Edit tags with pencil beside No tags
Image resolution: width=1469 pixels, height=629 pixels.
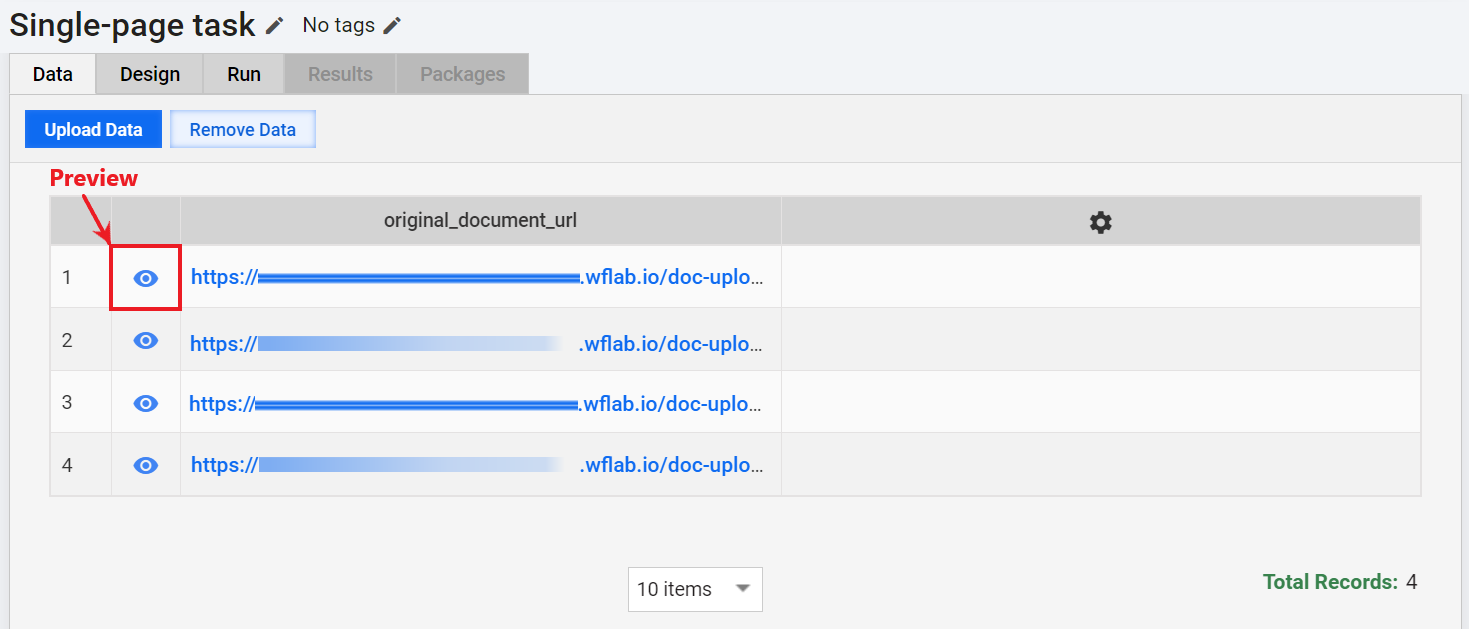pos(393,26)
